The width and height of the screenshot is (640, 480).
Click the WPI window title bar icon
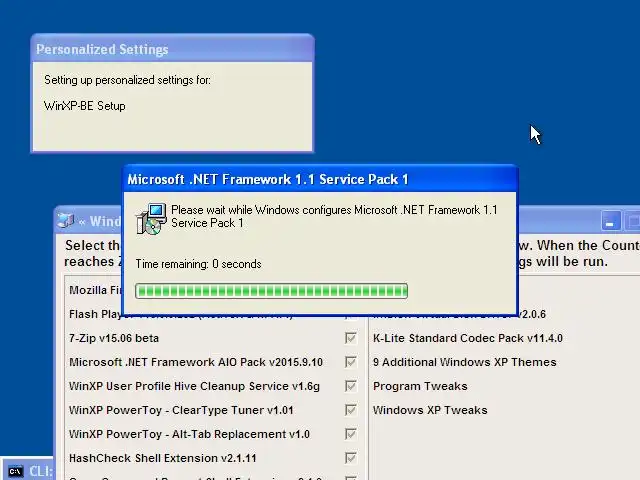(65, 220)
